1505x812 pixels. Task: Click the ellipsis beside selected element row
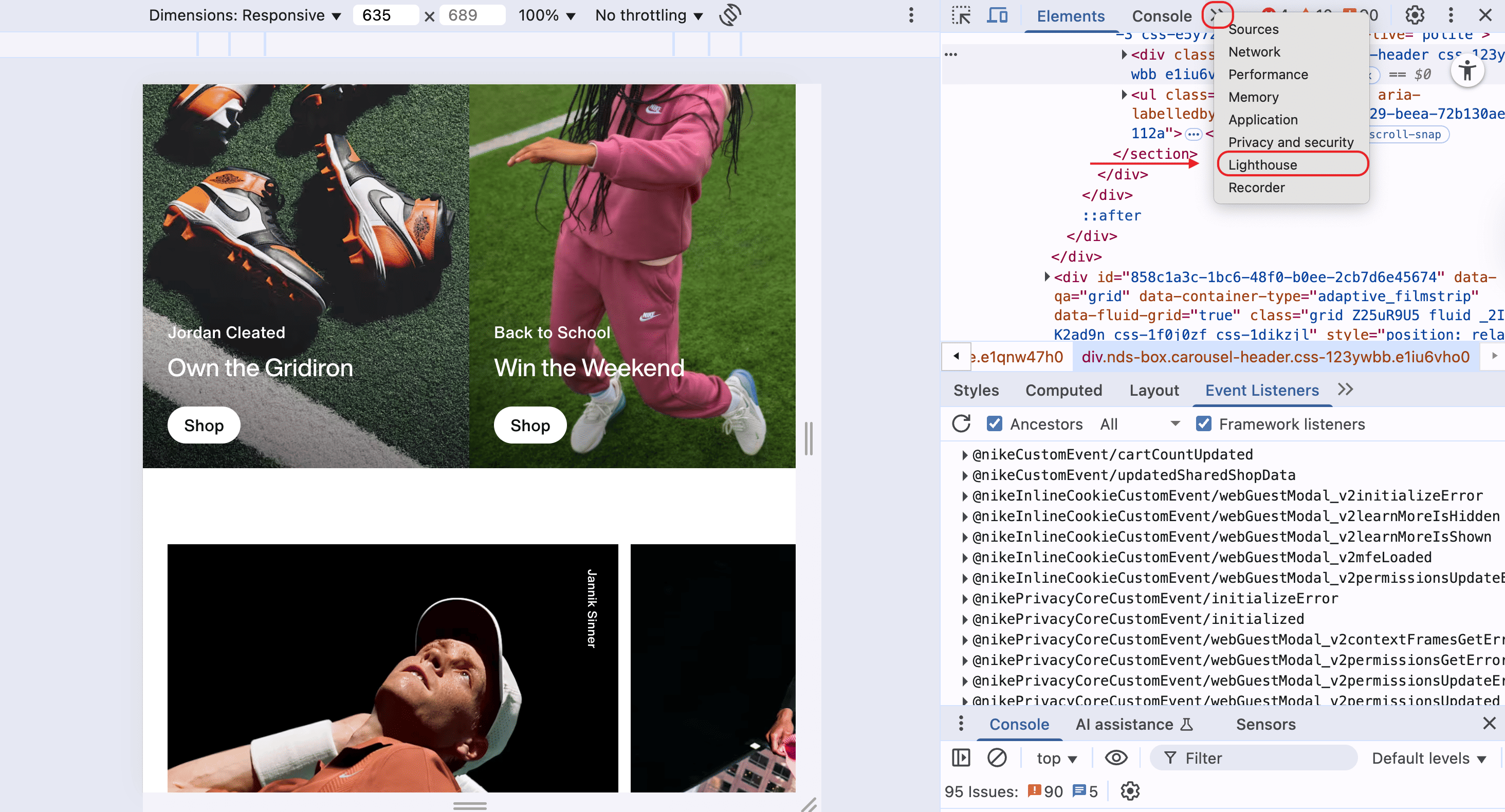[x=950, y=55]
